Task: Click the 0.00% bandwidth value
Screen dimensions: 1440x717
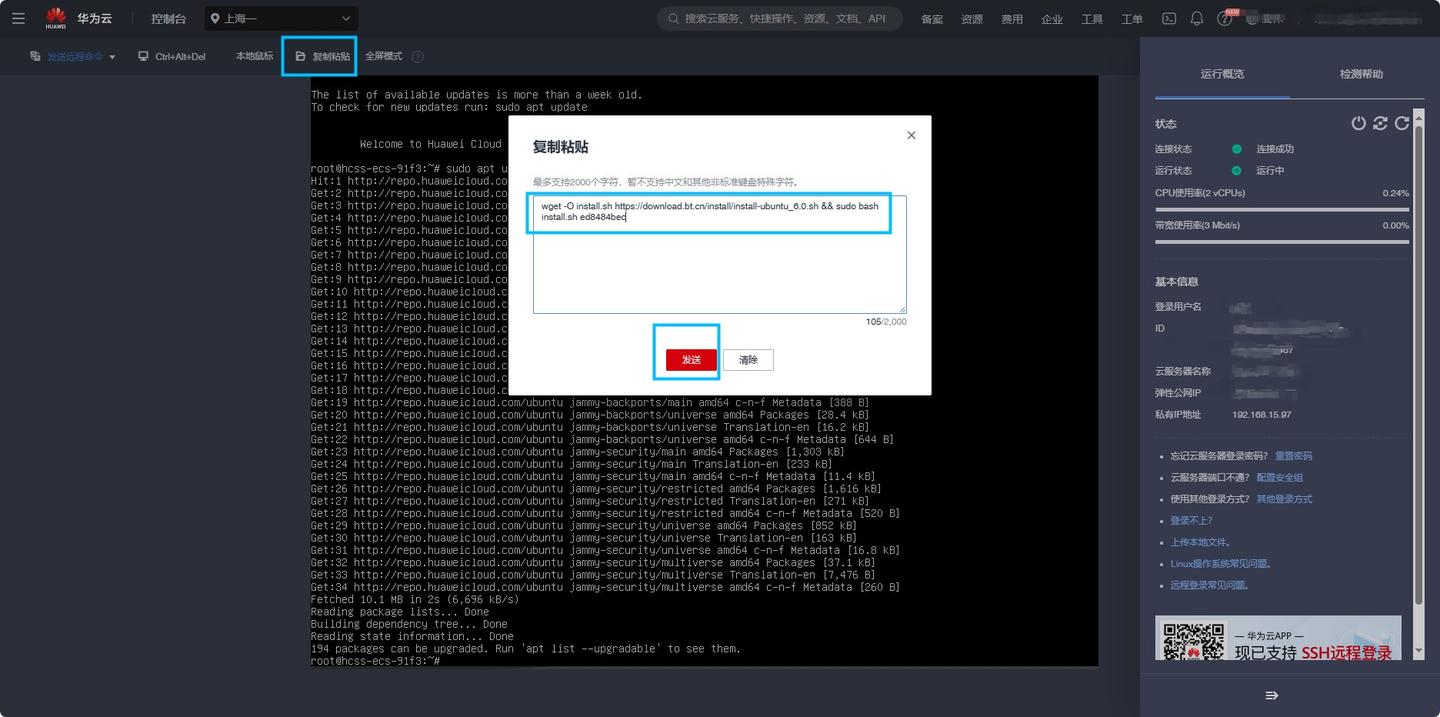Action: [1395, 225]
